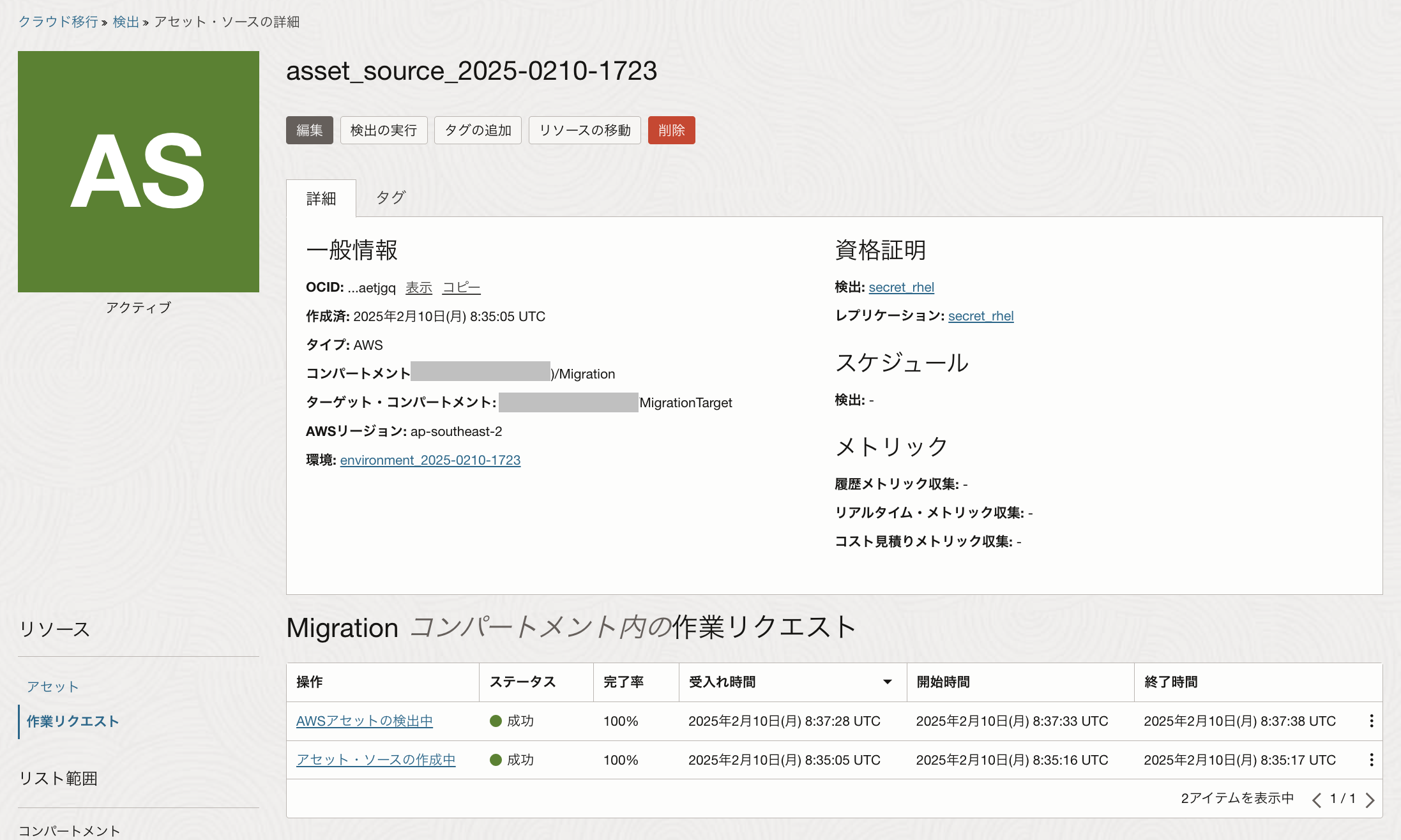Viewport: 1401px width, 840px height.
Task: Open レプリケーション secret_rhel credential link
Action: (x=980, y=316)
